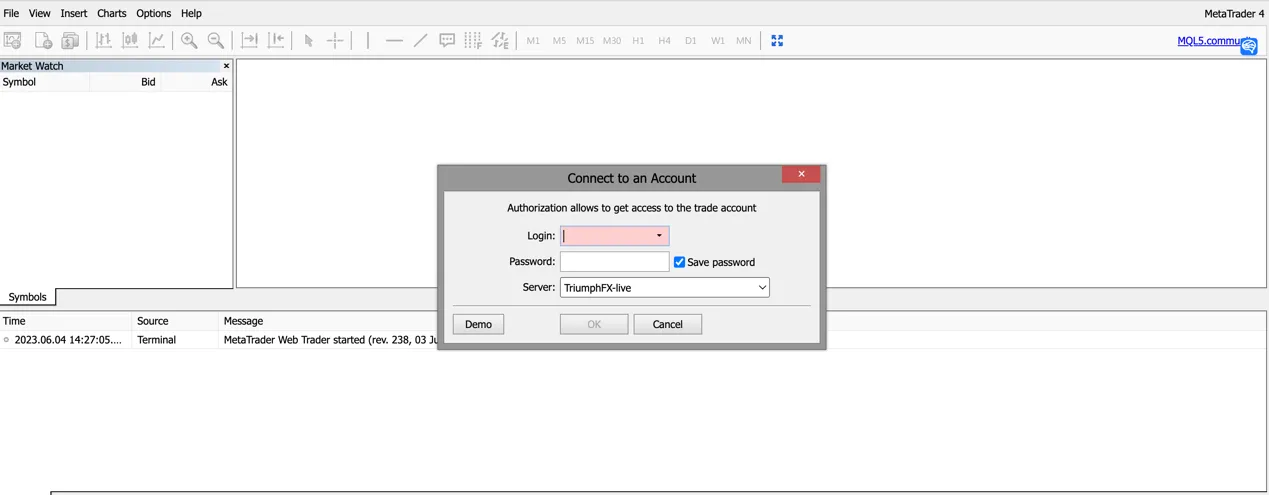Close the Market Watch panel
The image size is (1269, 495).
(x=226, y=66)
